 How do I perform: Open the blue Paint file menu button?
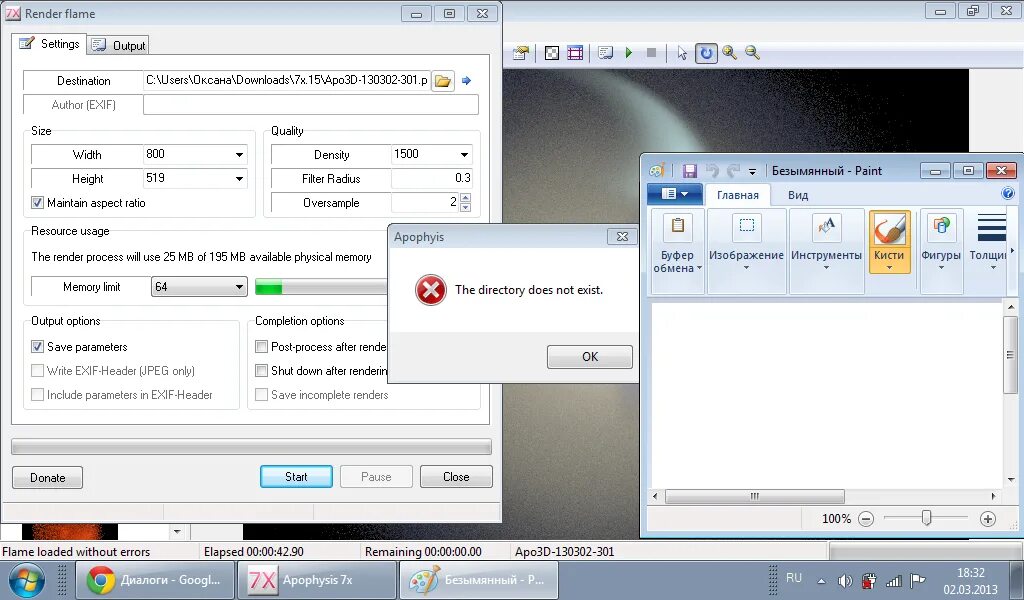pyautogui.click(x=675, y=194)
